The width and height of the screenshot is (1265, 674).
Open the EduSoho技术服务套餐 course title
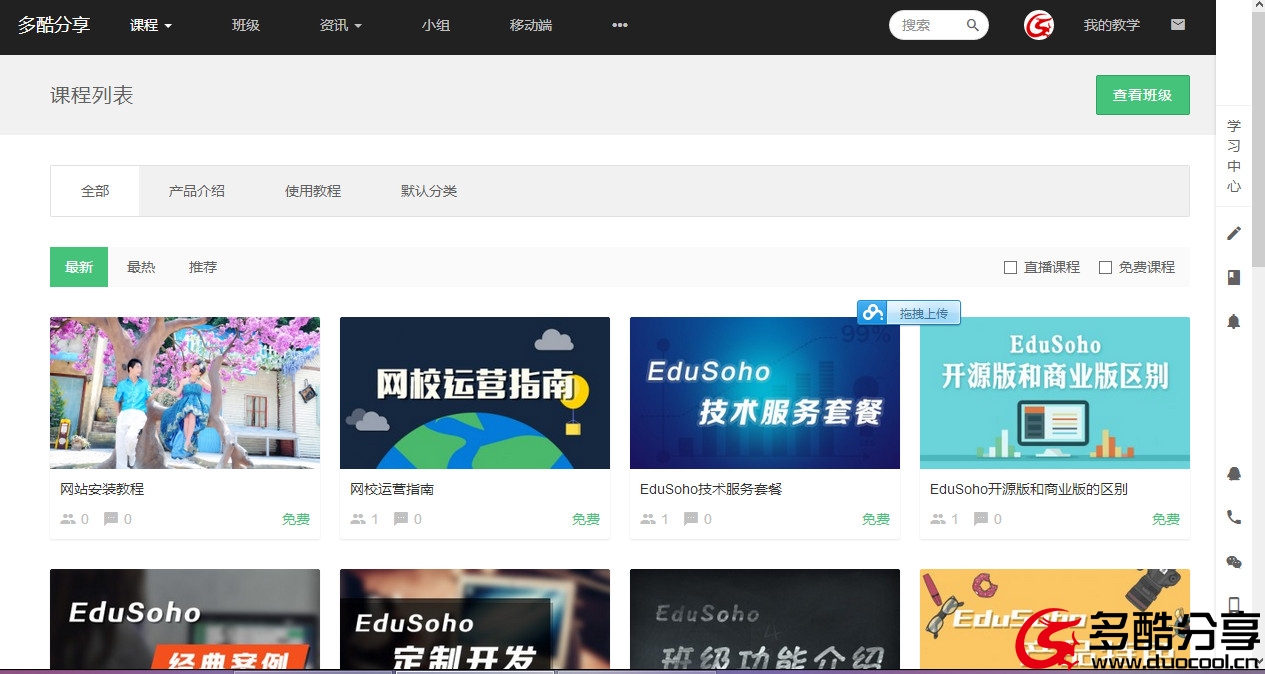[x=711, y=489]
